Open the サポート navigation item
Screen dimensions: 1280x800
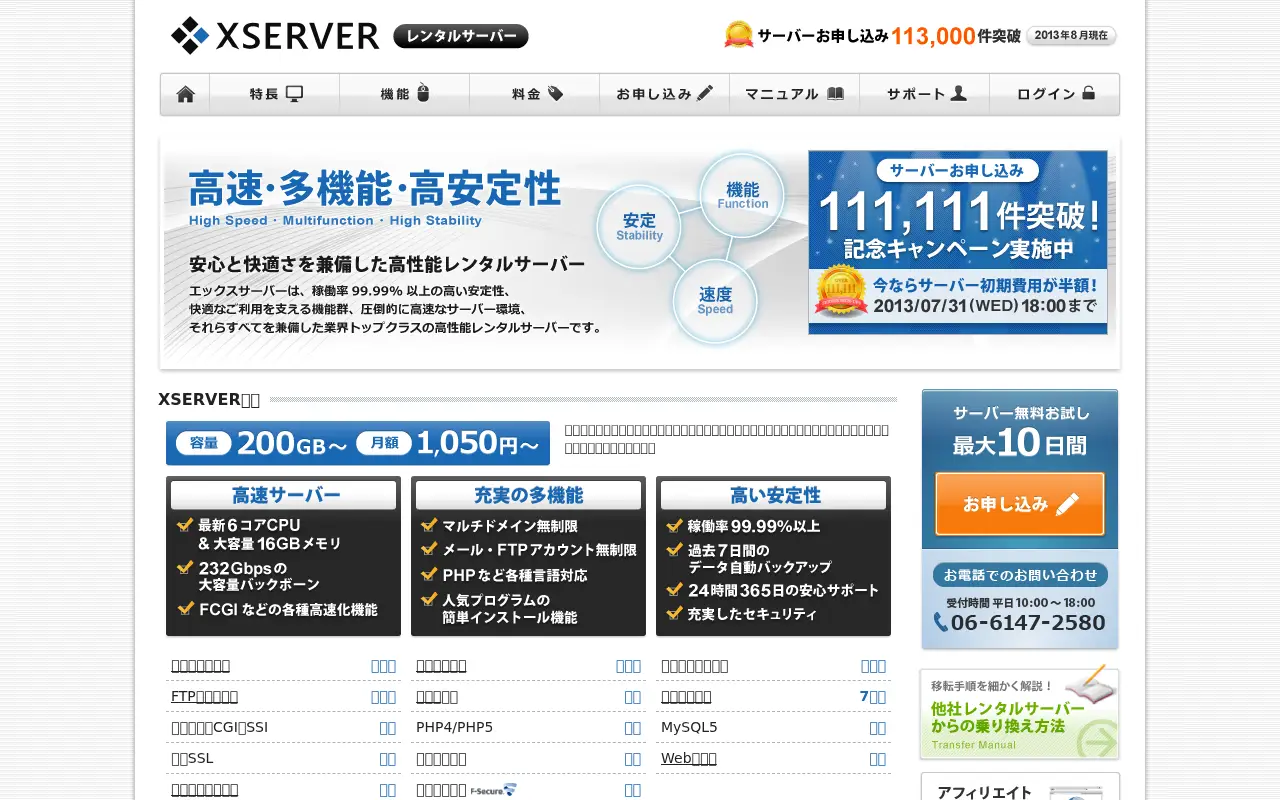[x=925, y=94]
